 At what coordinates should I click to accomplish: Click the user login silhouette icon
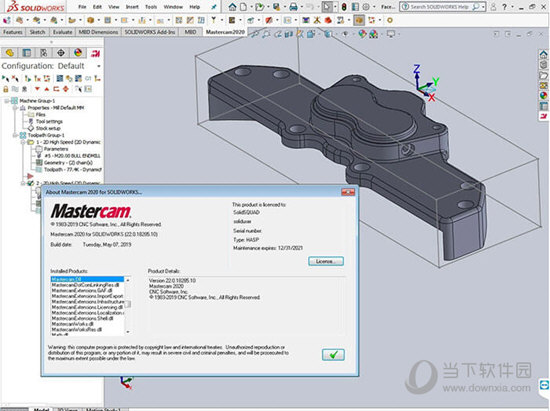tap(493, 7)
